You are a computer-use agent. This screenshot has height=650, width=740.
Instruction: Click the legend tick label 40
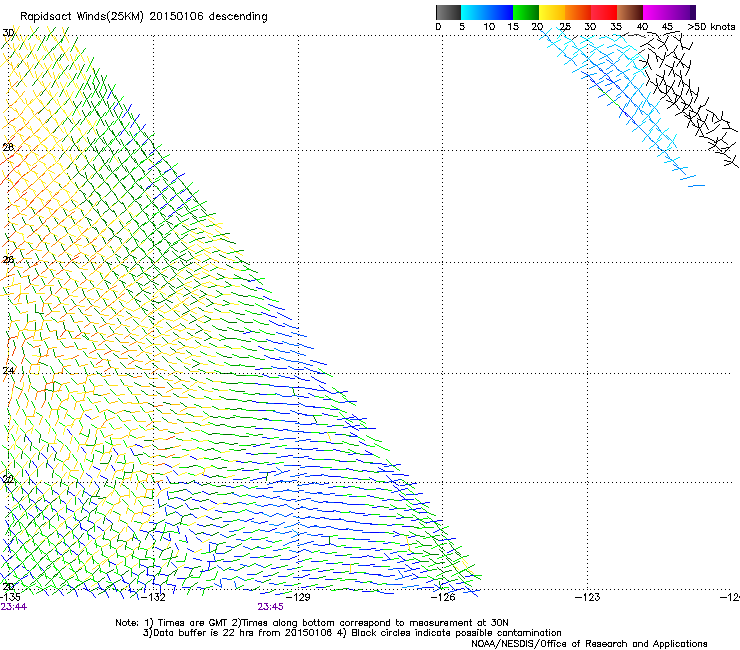(642, 27)
